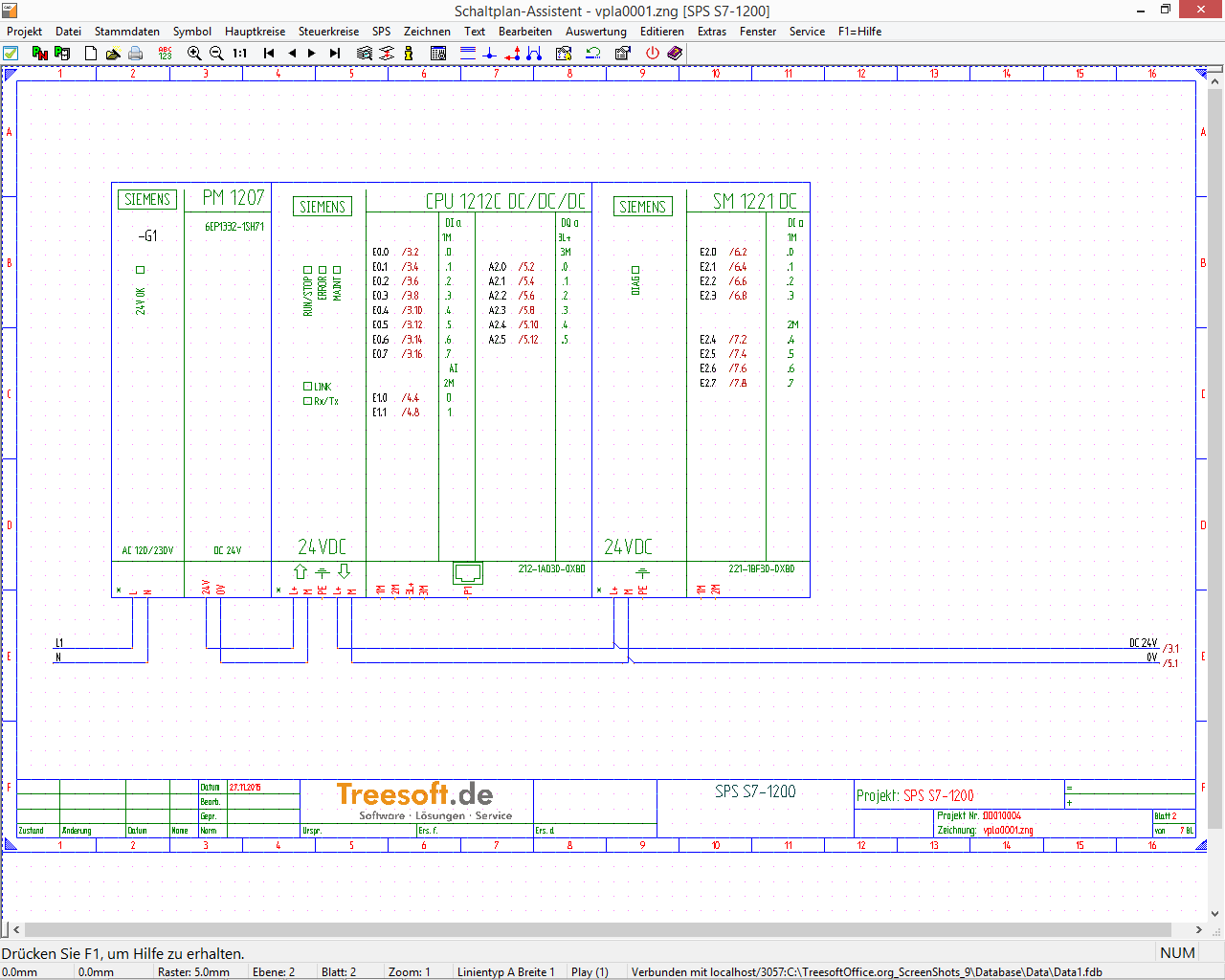The image size is (1225, 980).
Task: Create a new blank document icon
Action: click(x=91, y=54)
